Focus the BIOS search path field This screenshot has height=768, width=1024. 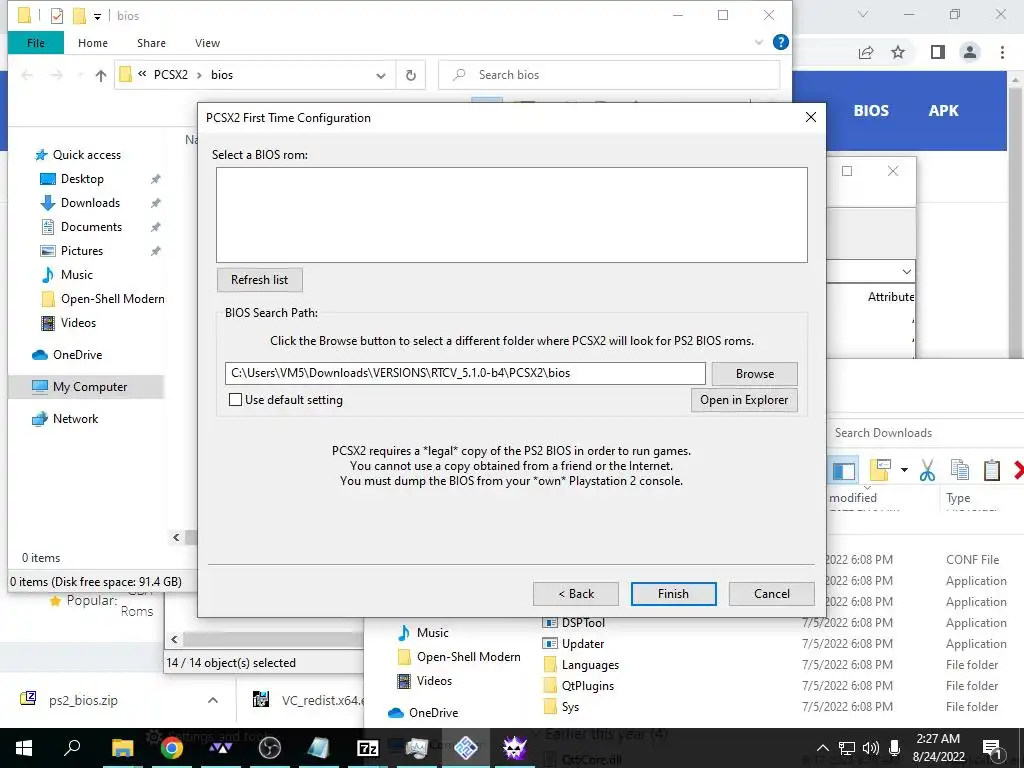tap(465, 373)
